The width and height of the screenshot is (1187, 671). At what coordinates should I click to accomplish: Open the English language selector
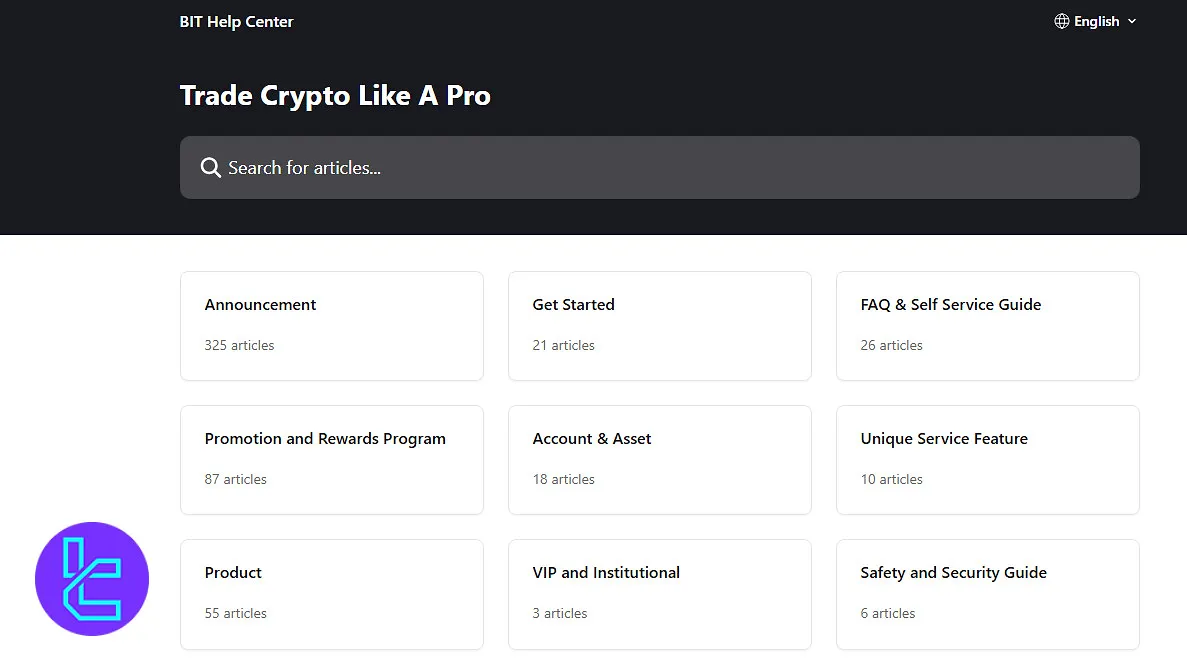[x=1097, y=21]
